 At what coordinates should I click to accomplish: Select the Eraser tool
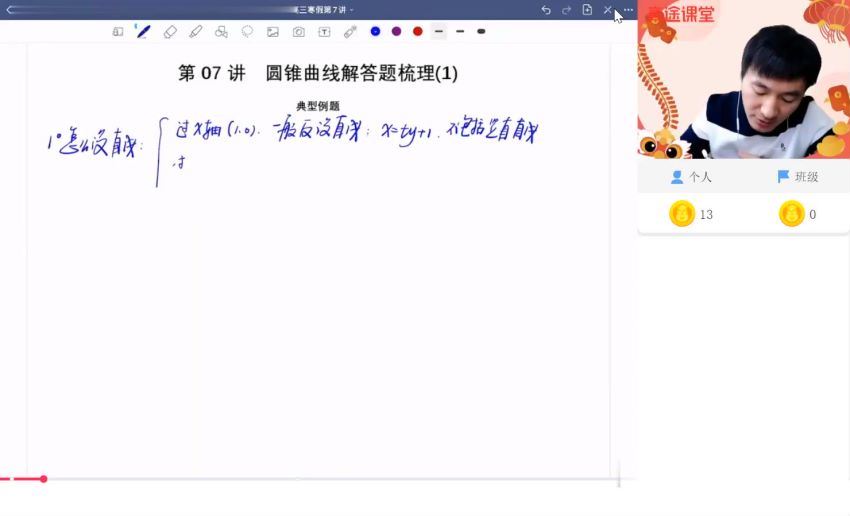click(x=170, y=32)
